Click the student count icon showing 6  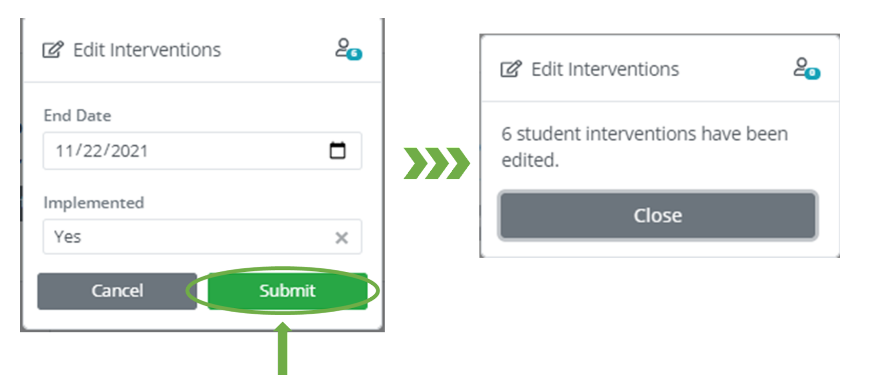click(349, 49)
